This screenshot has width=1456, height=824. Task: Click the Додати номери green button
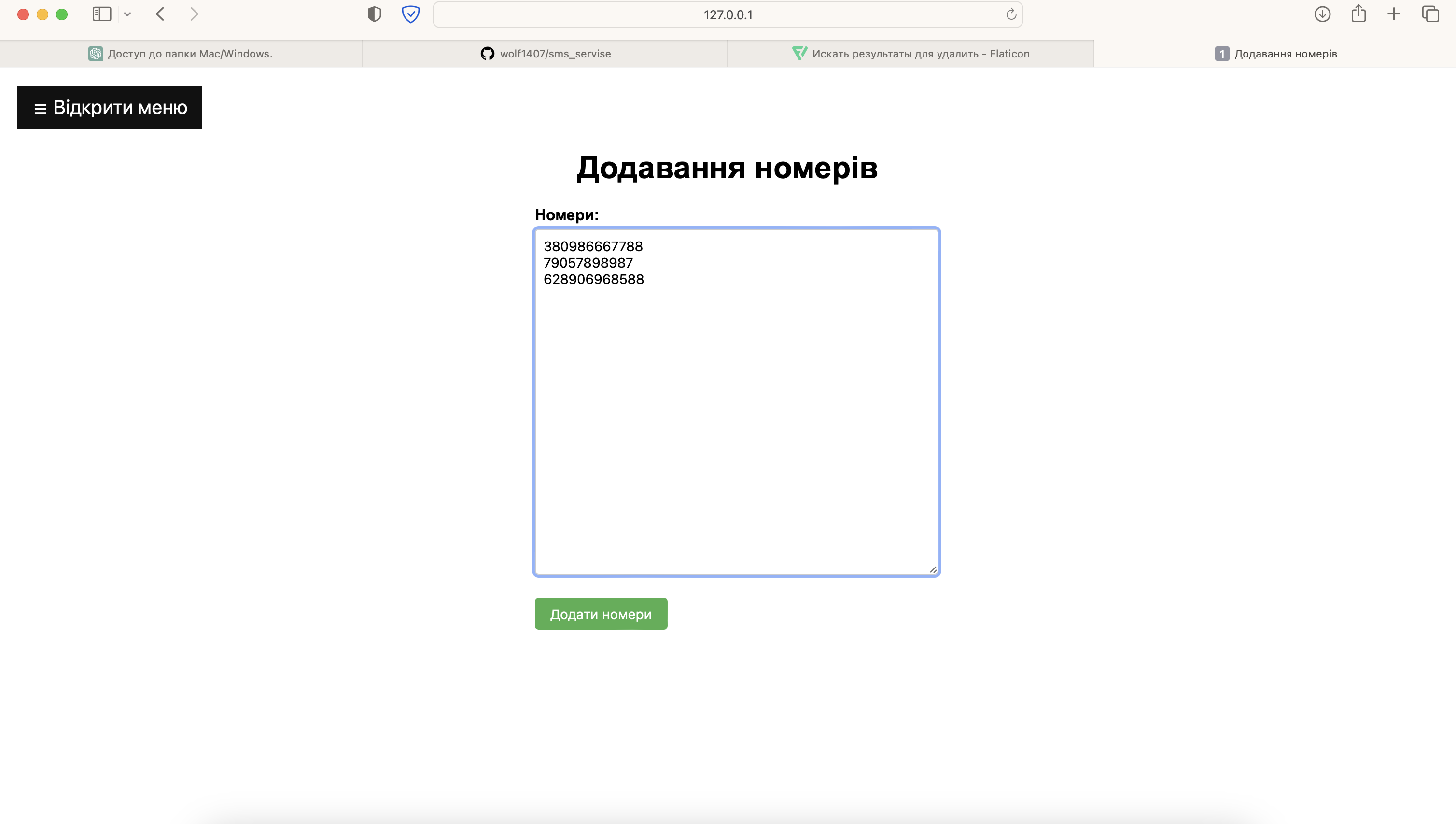(601, 614)
